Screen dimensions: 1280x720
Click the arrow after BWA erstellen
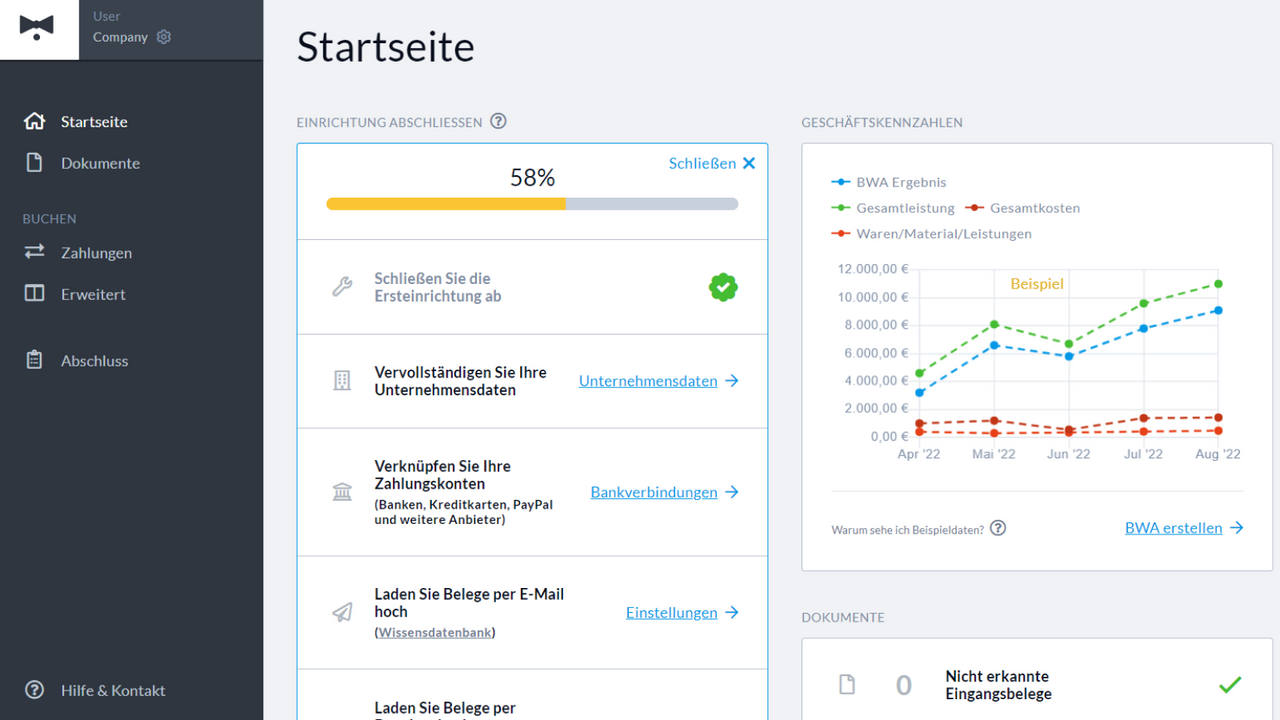click(1237, 528)
